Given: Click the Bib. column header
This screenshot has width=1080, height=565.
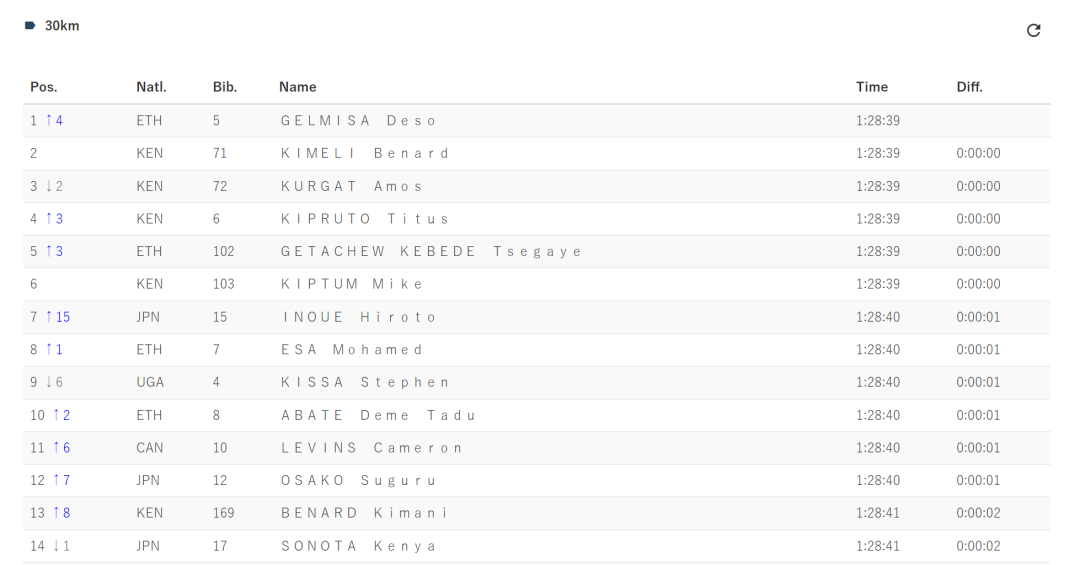Looking at the screenshot, I should point(225,87).
